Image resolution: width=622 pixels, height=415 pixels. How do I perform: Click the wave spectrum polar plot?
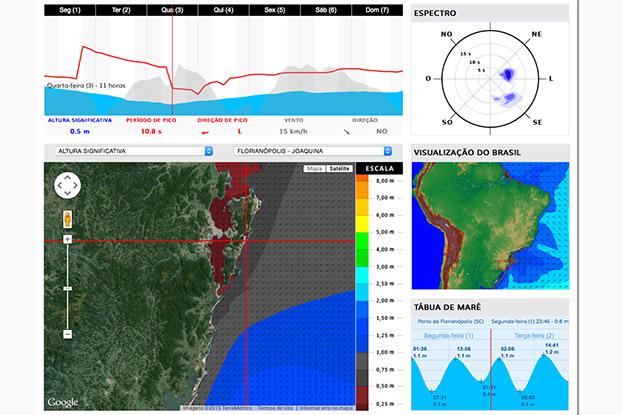(x=490, y=79)
